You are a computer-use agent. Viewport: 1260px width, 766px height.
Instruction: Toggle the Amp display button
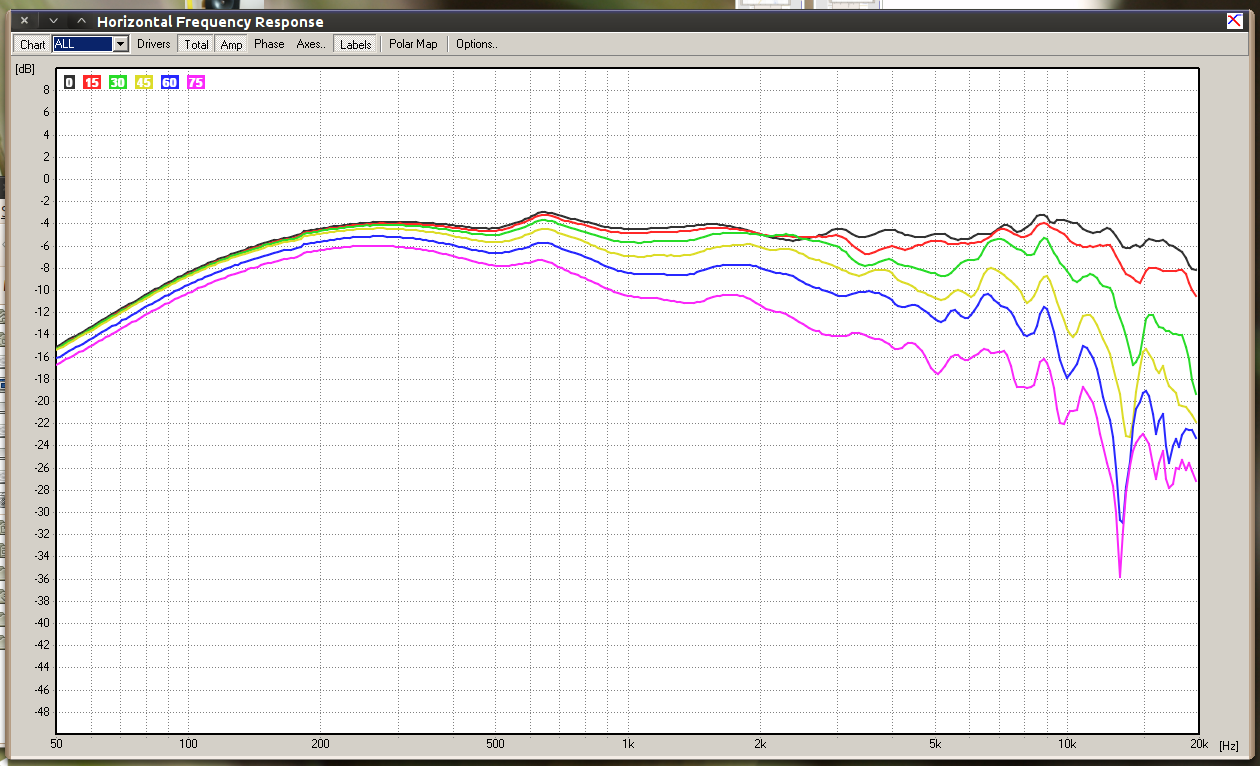(x=231, y=44)
